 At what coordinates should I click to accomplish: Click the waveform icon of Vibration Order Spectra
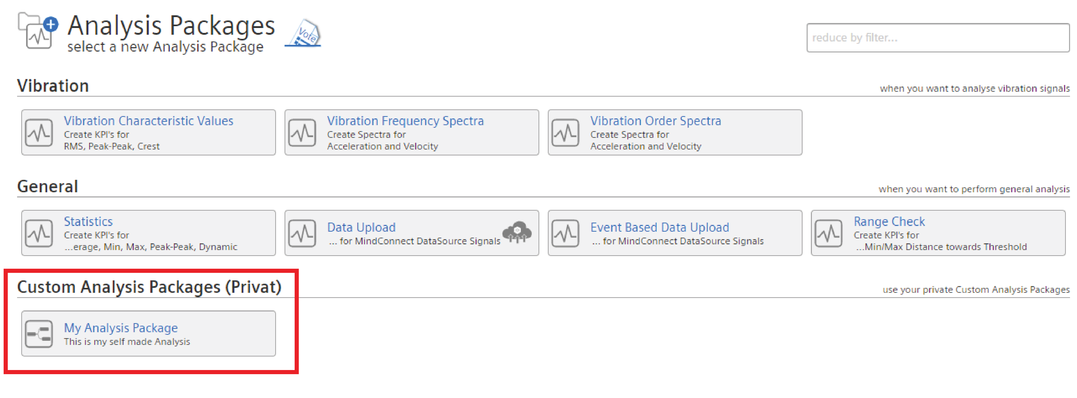[x=566, y=132]
